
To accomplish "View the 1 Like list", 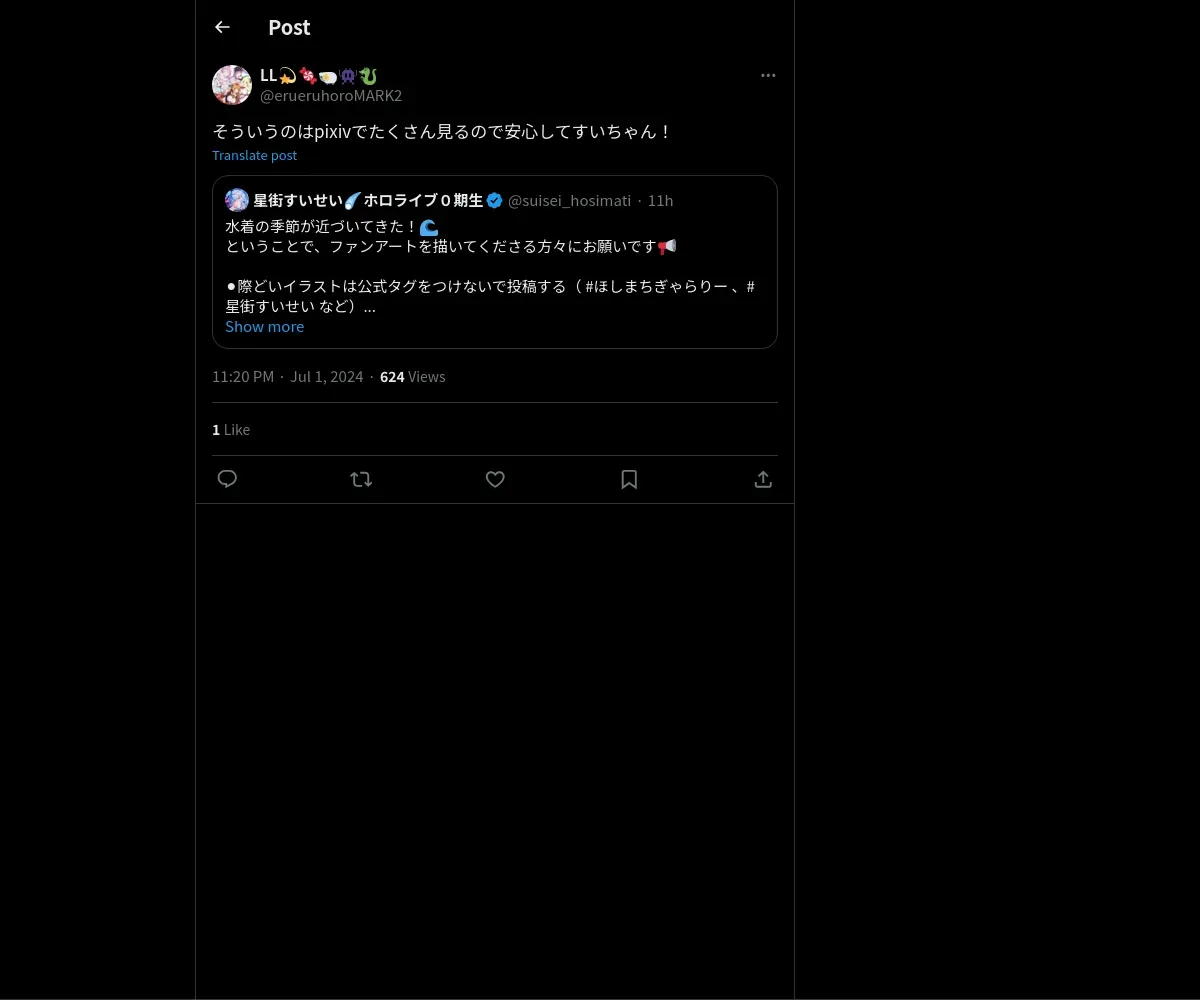I will pyautogui.click(x=231, y=429).
